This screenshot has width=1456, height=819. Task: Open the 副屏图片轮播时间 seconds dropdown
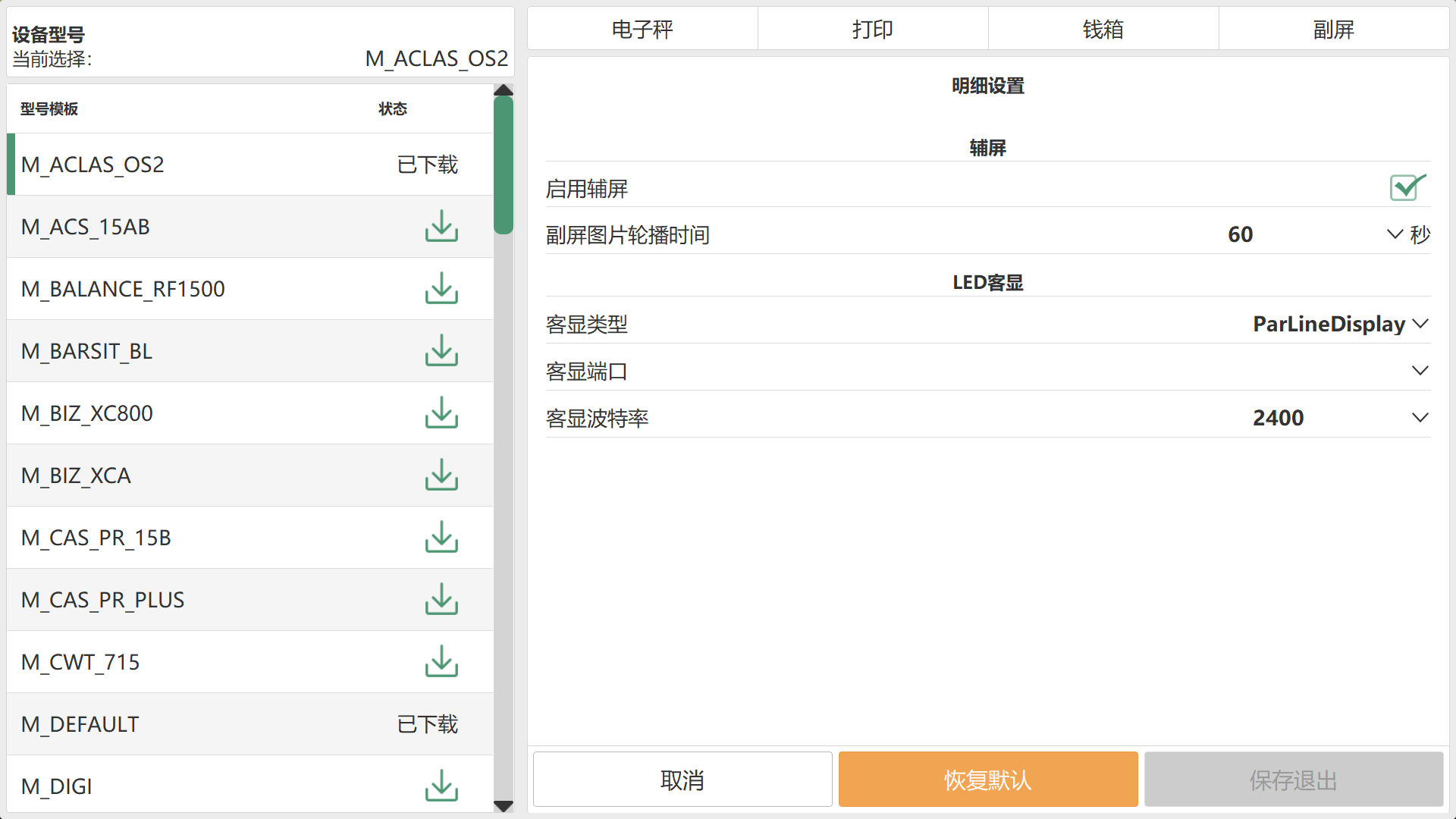pos(1395,234)
